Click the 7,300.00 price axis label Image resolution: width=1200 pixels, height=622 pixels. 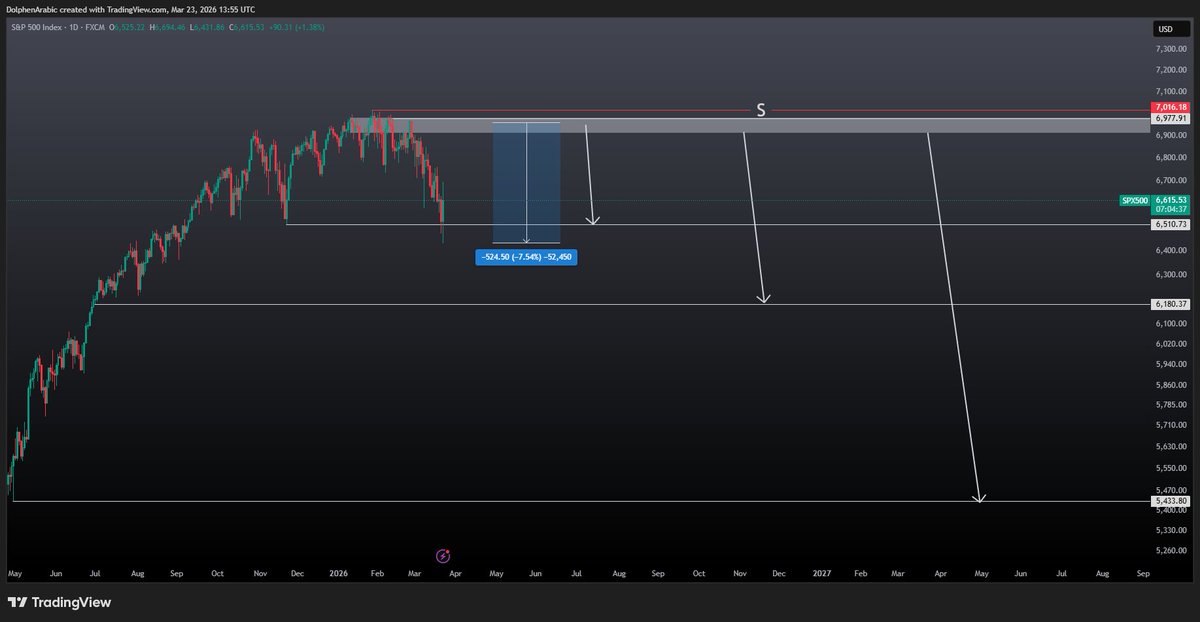(1170, 48)
